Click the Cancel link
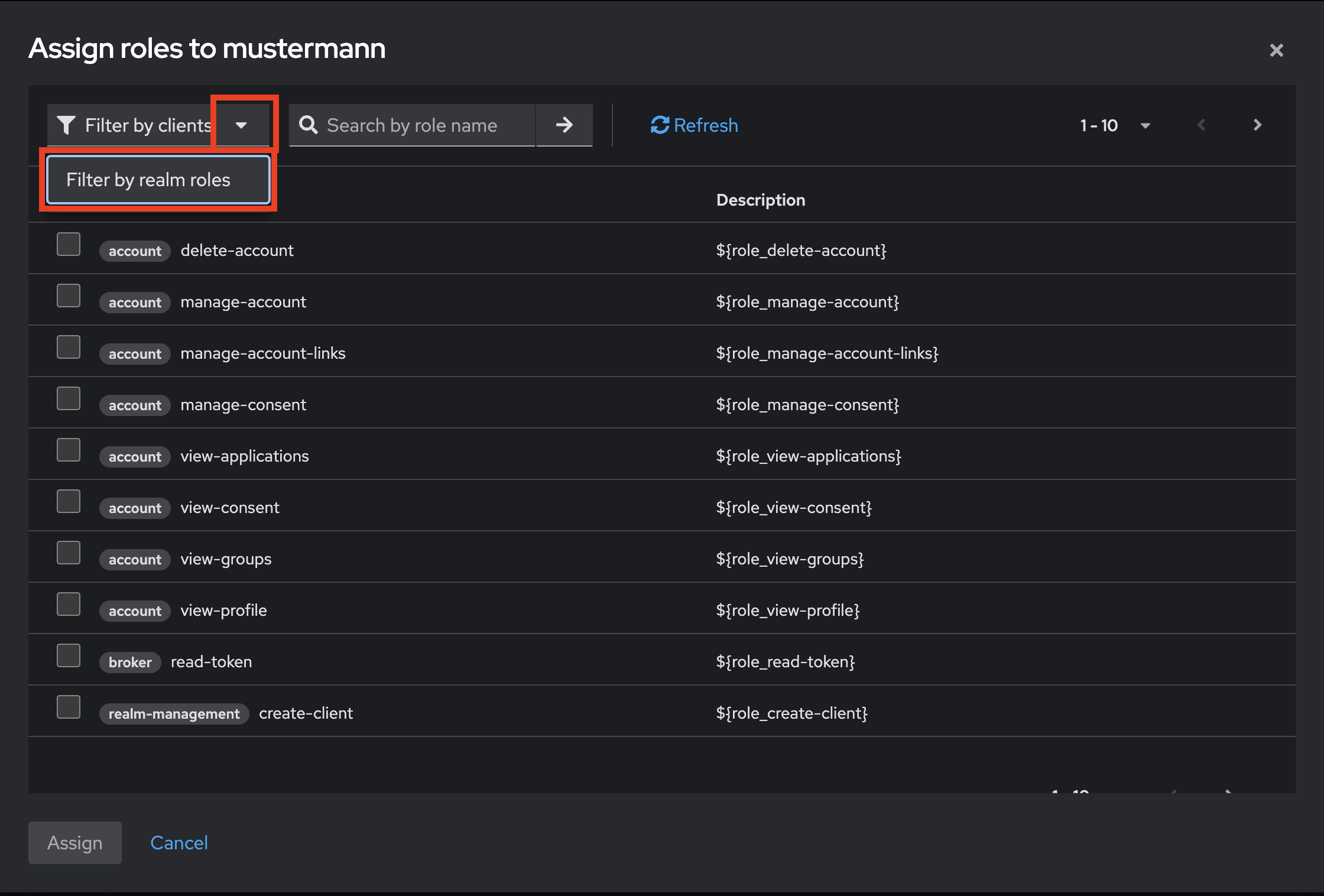Viewport: 1324px width, 896px height. click(x=179, y=842)
